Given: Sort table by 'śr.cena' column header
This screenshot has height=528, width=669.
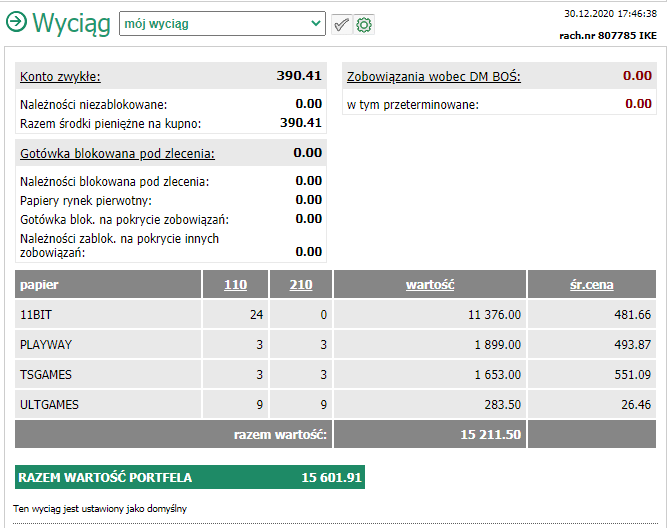Looking at the screenshot, I should coord(591,284).
